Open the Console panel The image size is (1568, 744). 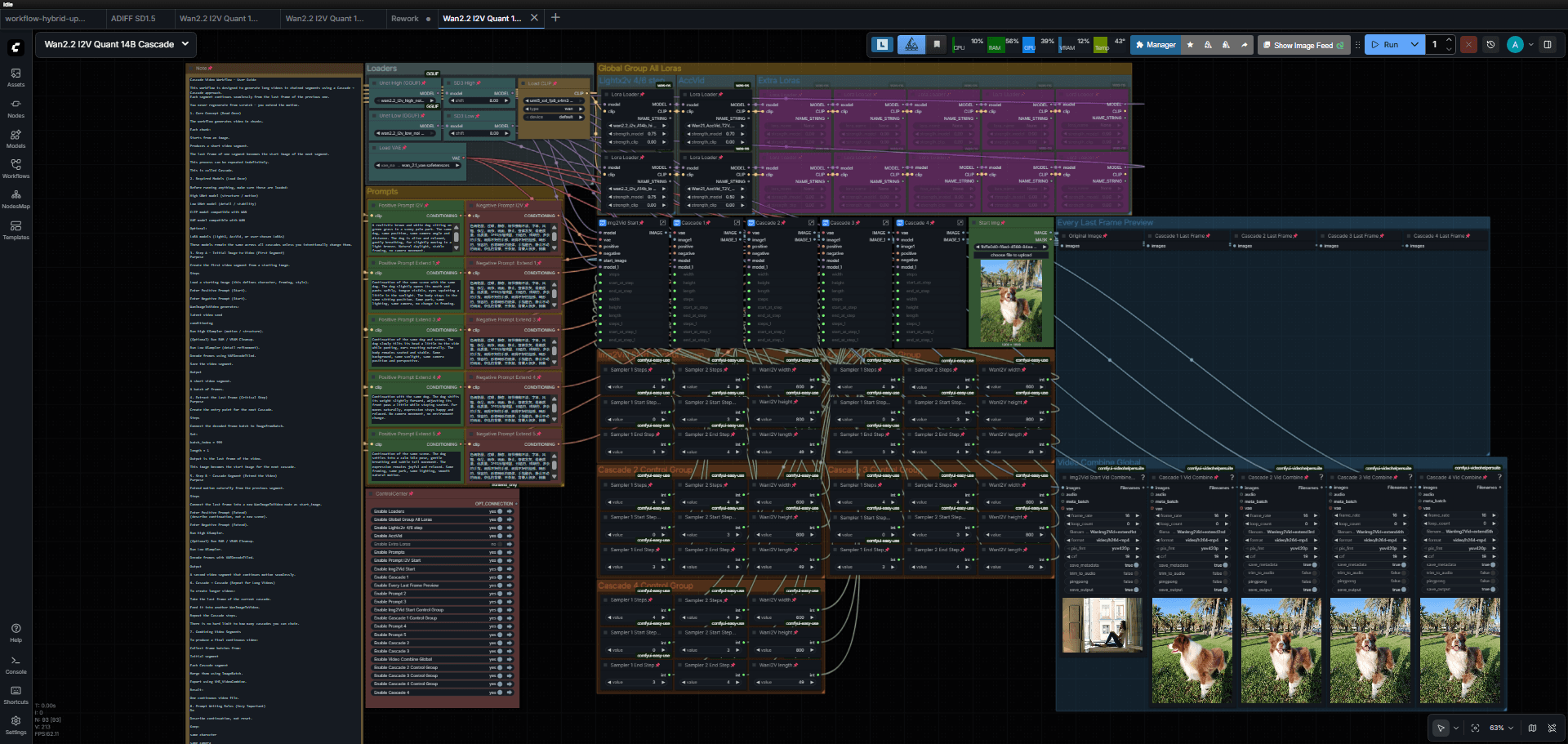click(16, 665)
